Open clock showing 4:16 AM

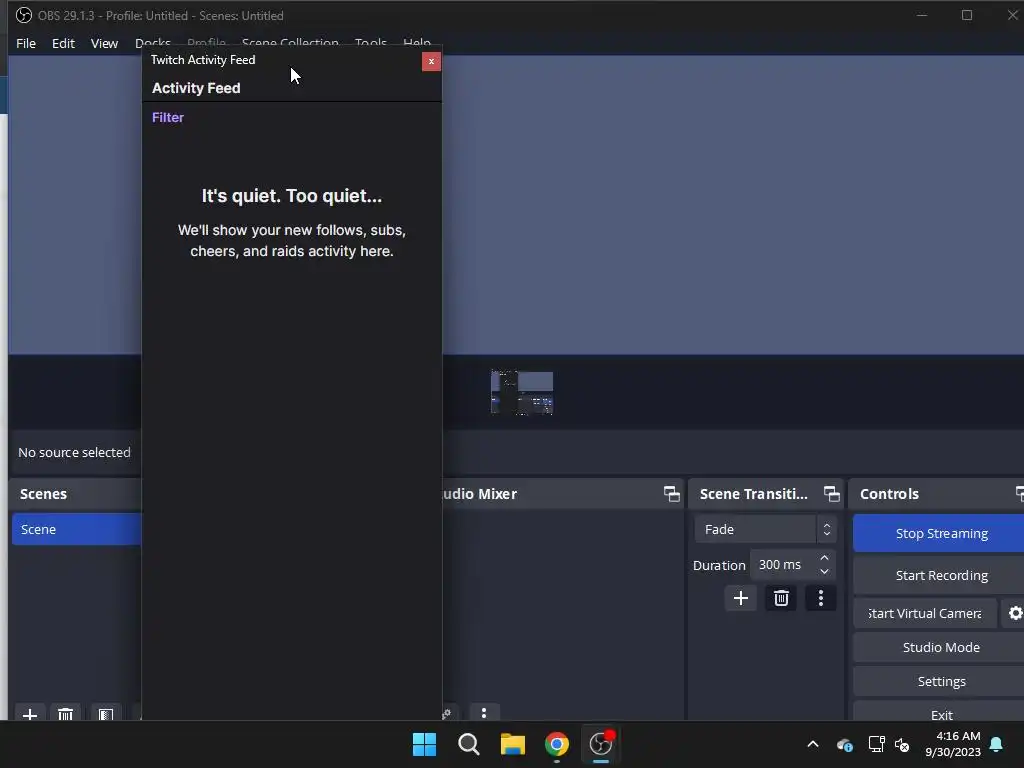pyautogui.click(x=953, y=744)
